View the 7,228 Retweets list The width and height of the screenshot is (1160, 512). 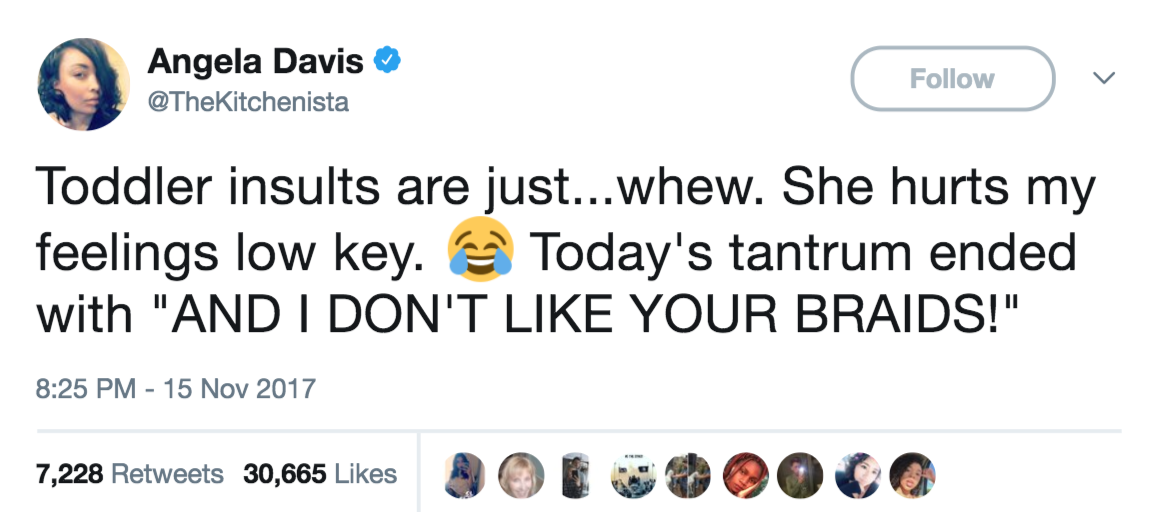point(130,473)
